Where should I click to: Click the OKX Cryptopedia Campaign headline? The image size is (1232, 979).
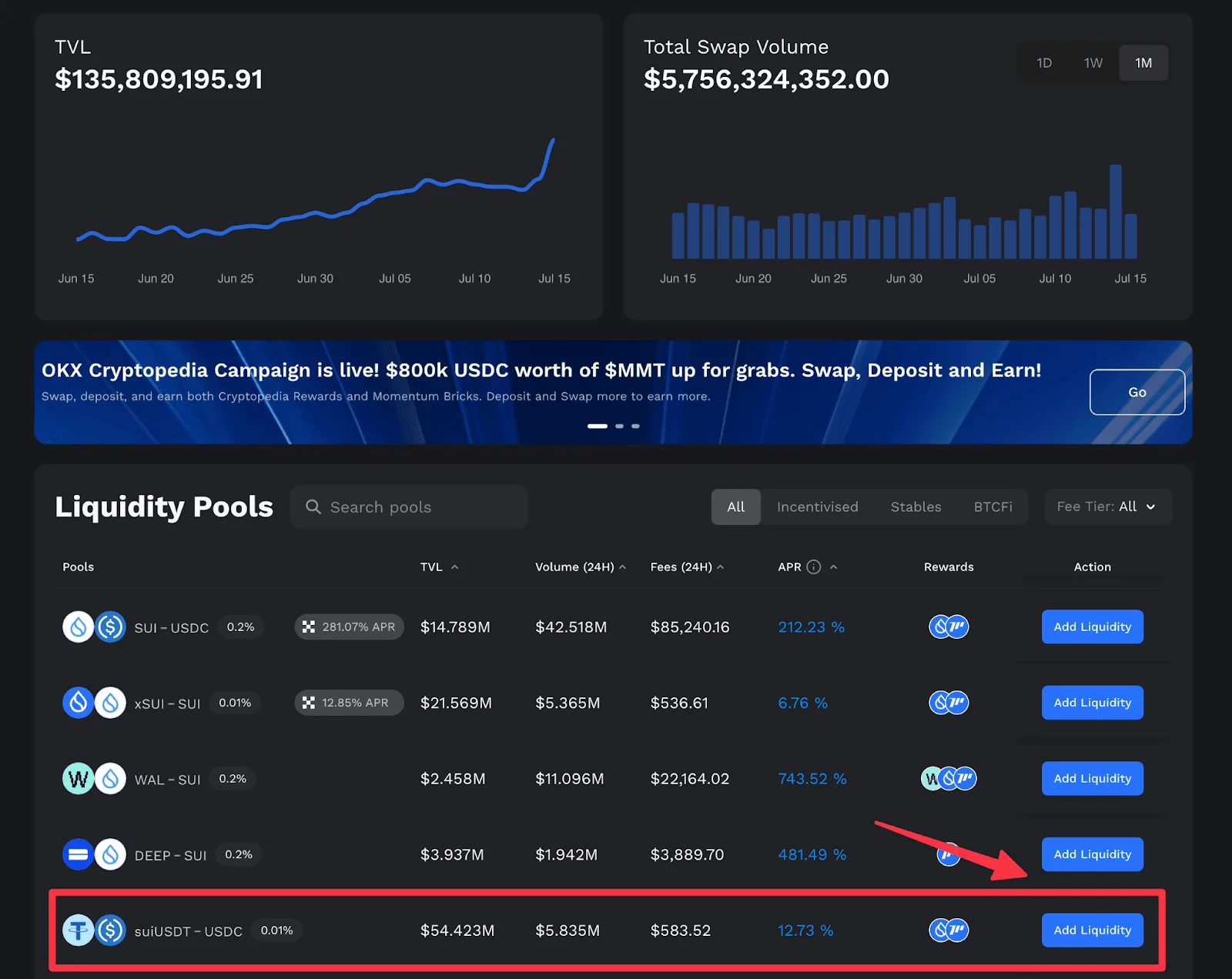point(541,371)
